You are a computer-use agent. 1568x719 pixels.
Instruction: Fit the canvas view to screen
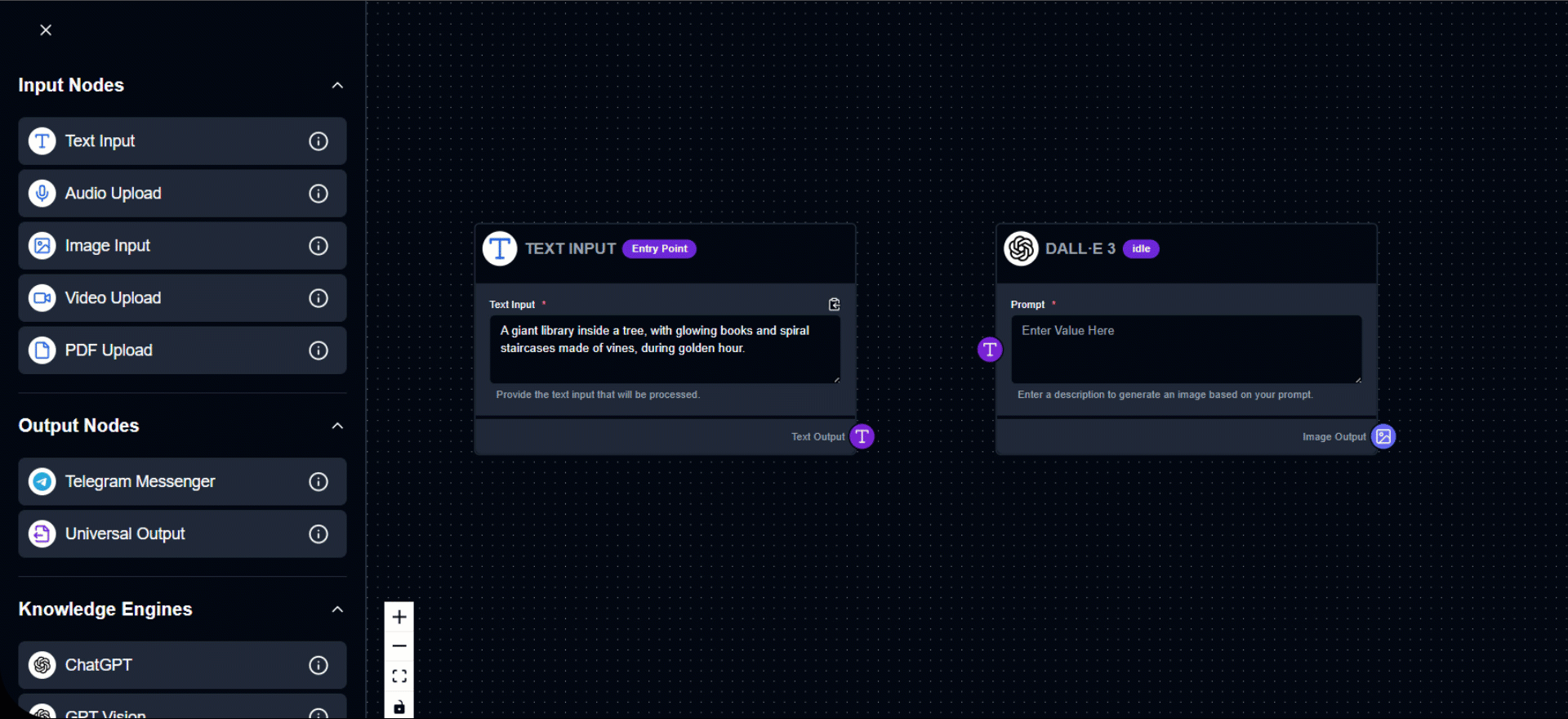pyautogui.click(x=399, y=677)
